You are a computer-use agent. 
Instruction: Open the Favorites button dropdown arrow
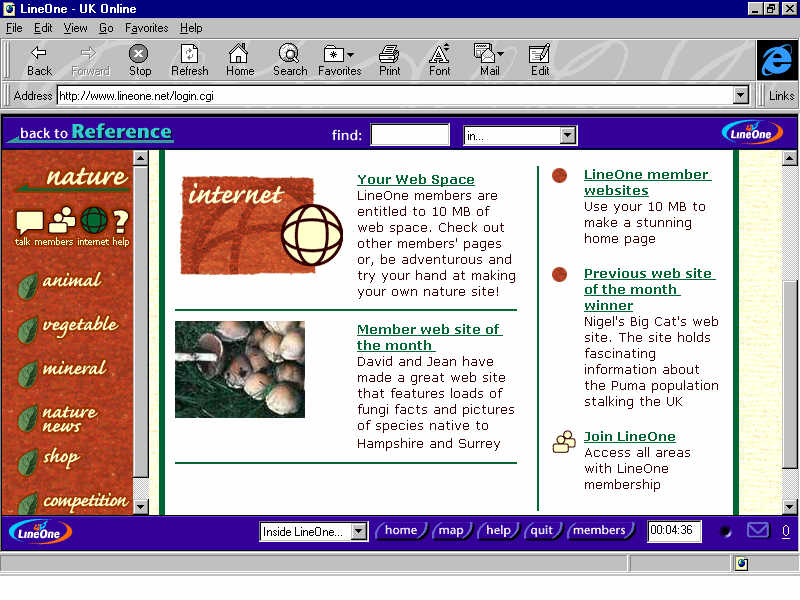coord(351,54)
